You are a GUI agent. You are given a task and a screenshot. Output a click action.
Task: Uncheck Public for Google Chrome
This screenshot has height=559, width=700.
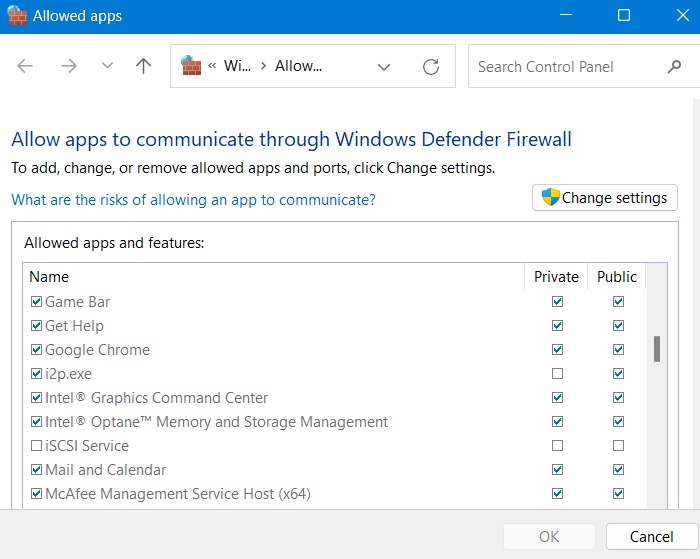618,350
